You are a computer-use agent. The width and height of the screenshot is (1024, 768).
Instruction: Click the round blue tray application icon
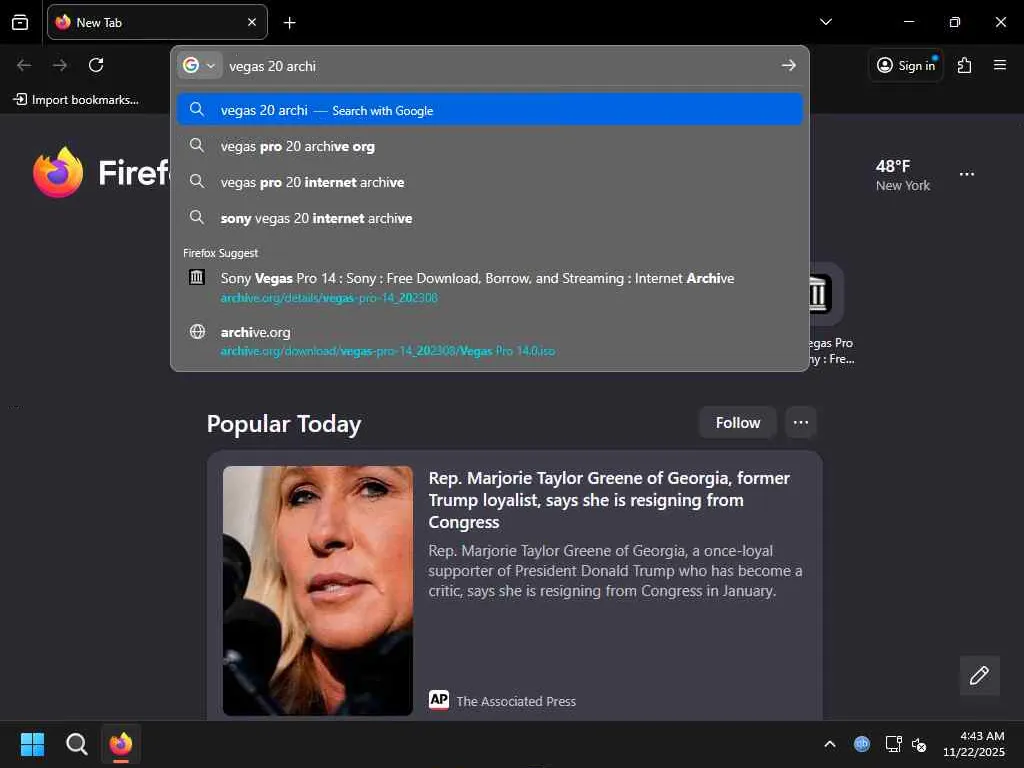(x=861, y=744)
